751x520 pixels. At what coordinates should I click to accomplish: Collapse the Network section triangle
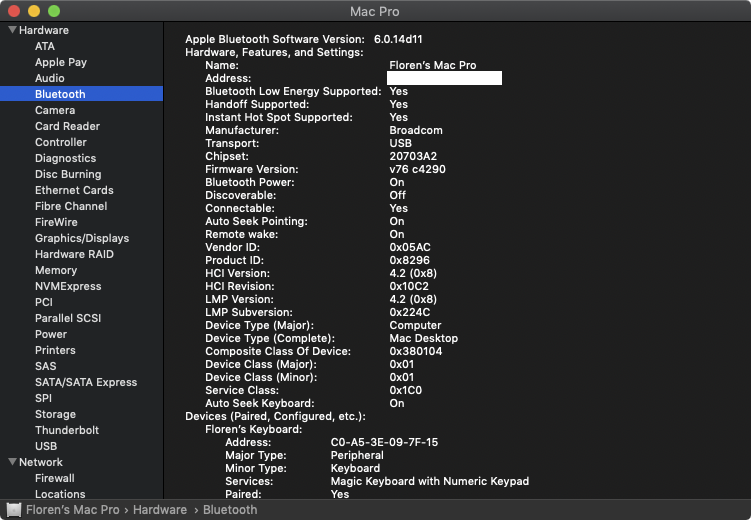(x=12, y=462)
